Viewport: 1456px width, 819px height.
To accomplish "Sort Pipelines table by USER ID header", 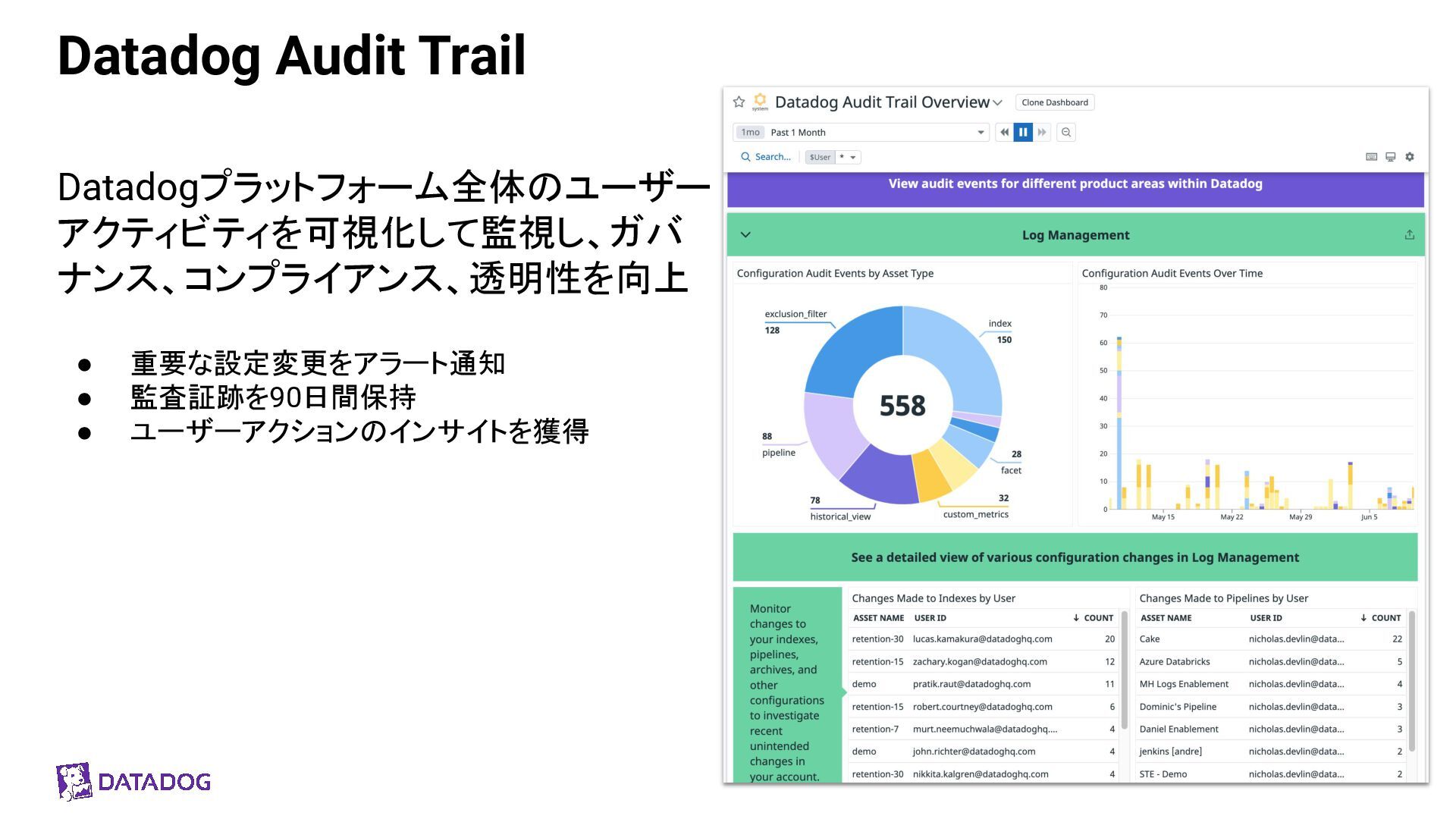I will (x=1266, y=618).
